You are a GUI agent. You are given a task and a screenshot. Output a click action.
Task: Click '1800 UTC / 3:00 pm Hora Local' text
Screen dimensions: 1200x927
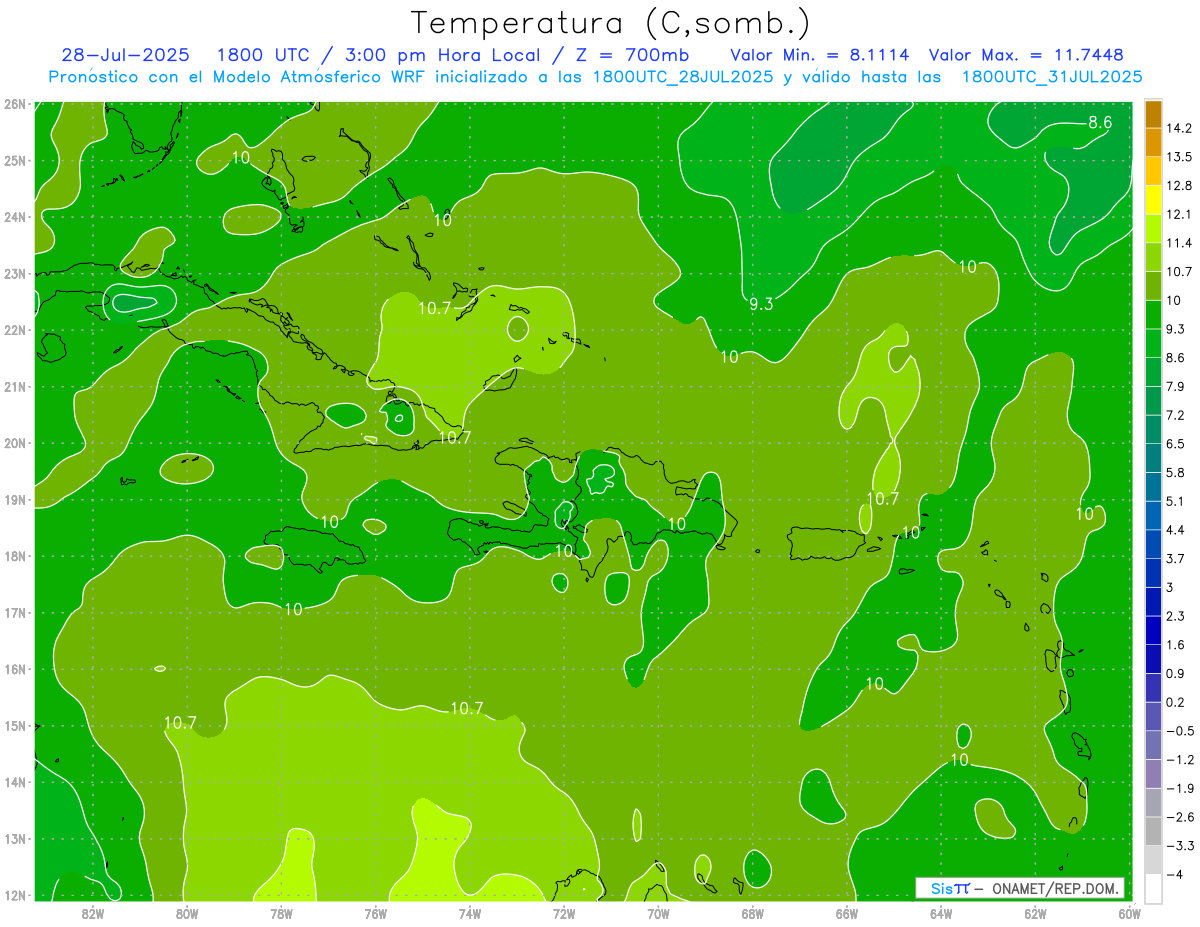(x=378, y=55)
